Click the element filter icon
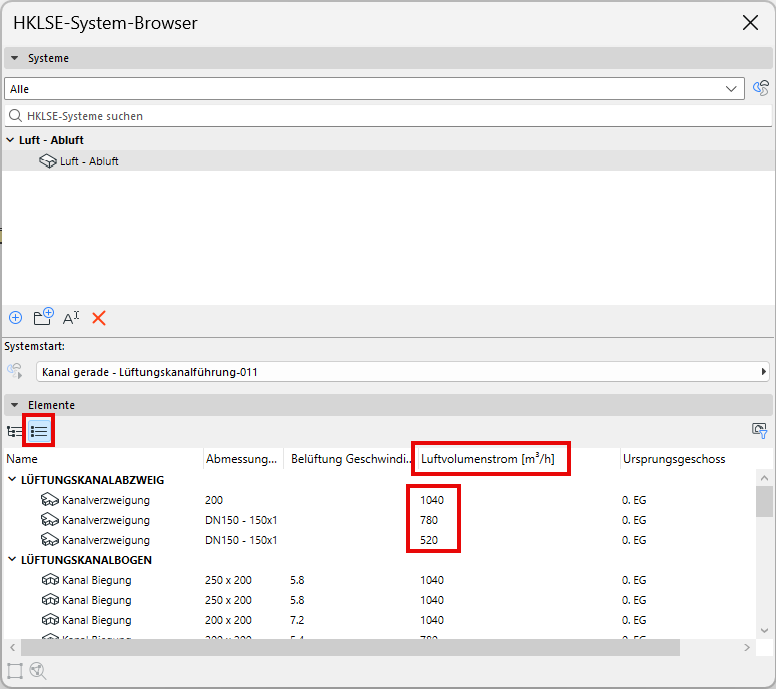Viewport: 776px width, 689px height. 760,431
